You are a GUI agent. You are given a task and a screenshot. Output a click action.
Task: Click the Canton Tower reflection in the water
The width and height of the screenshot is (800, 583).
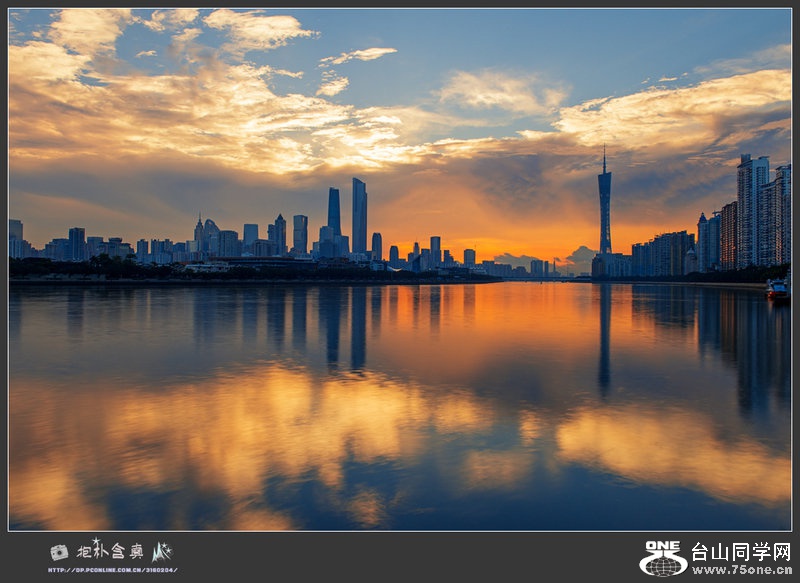tap(604, 340)
